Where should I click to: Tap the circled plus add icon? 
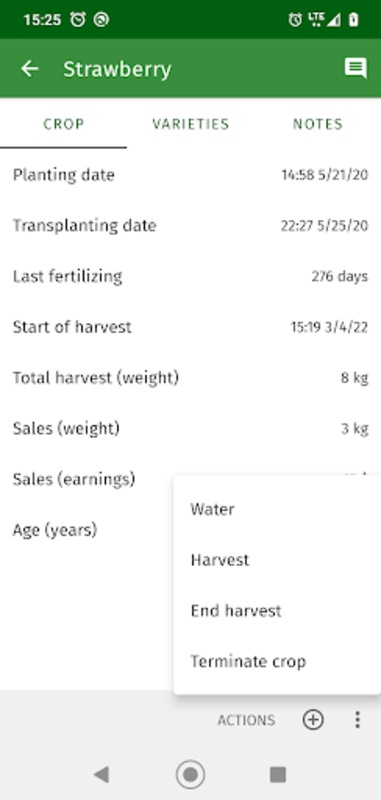click(x=313, y=720)
